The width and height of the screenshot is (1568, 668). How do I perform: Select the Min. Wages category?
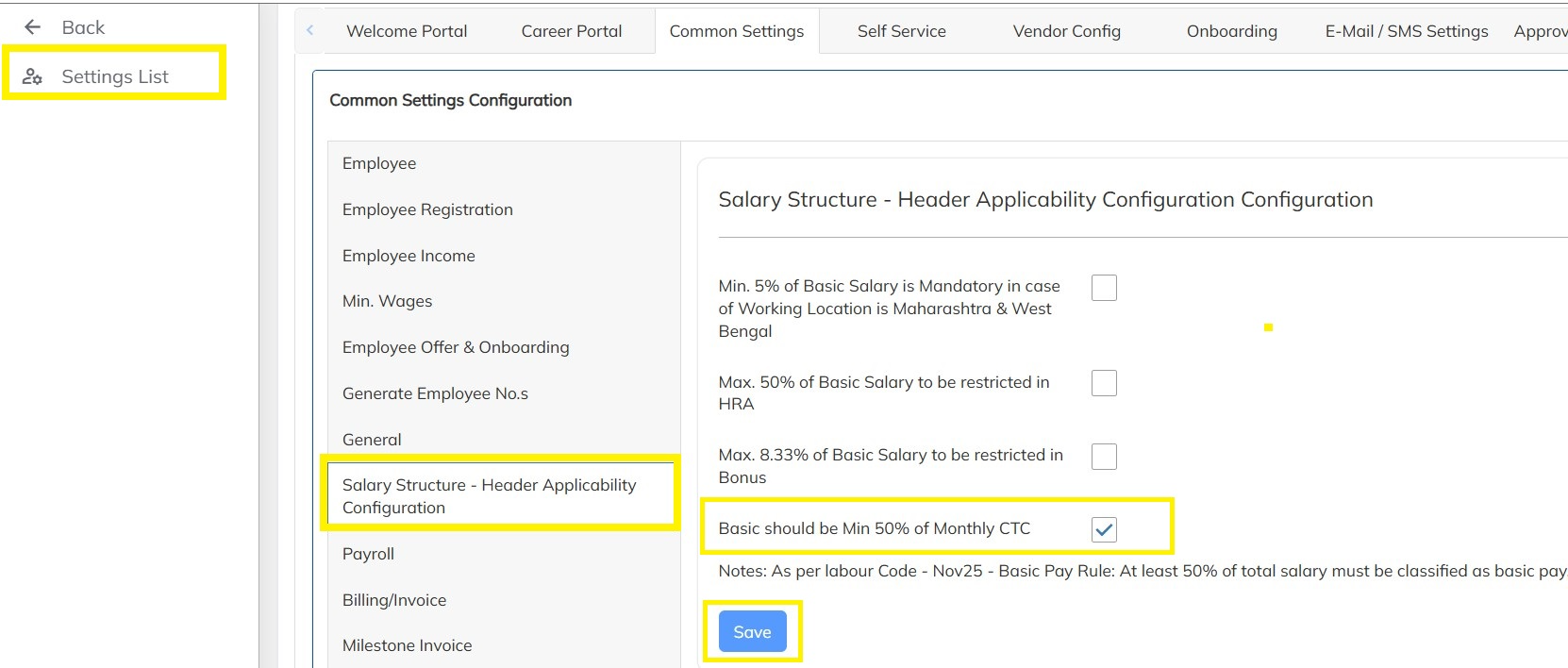point(387,301)
